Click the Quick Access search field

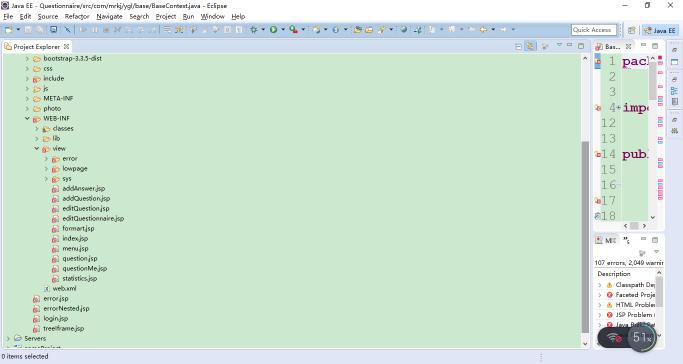(594, 30)
